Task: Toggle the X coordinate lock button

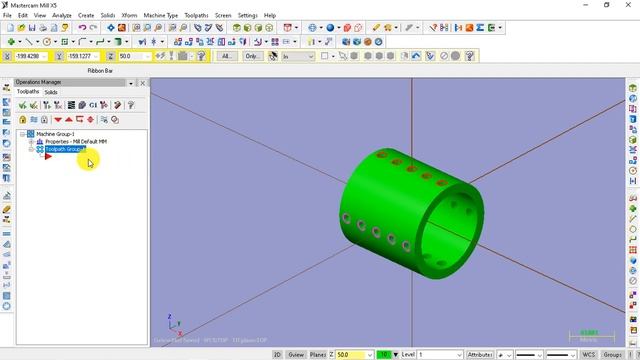Action: coord(7,56)
